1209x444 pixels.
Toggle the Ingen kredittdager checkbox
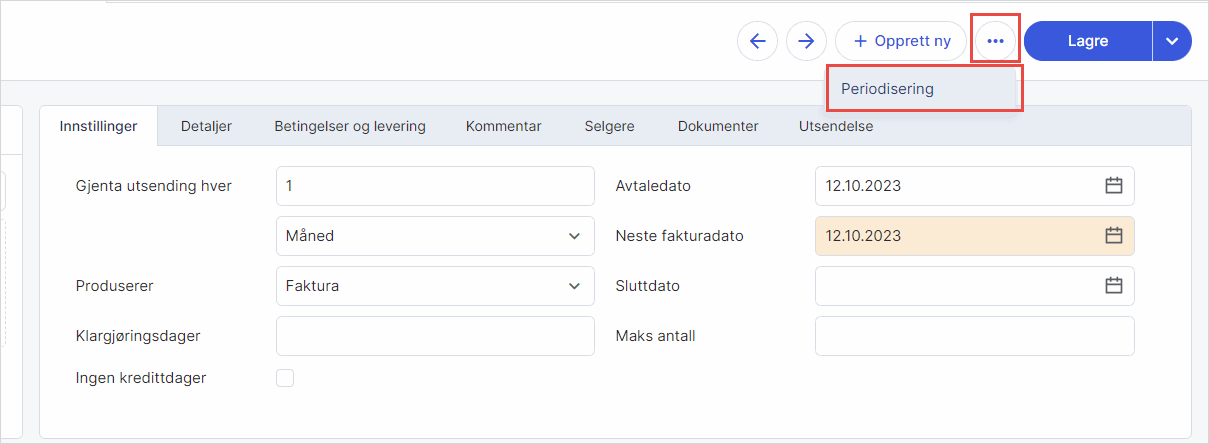[x=285, y=378]
